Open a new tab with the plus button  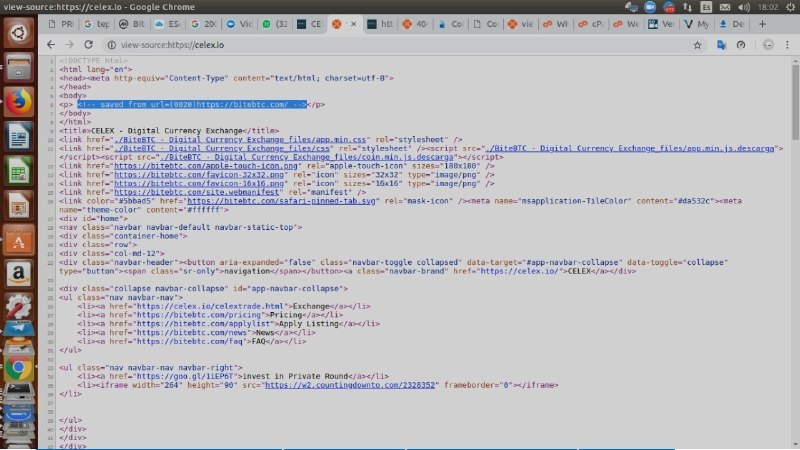tap(762, 24)
